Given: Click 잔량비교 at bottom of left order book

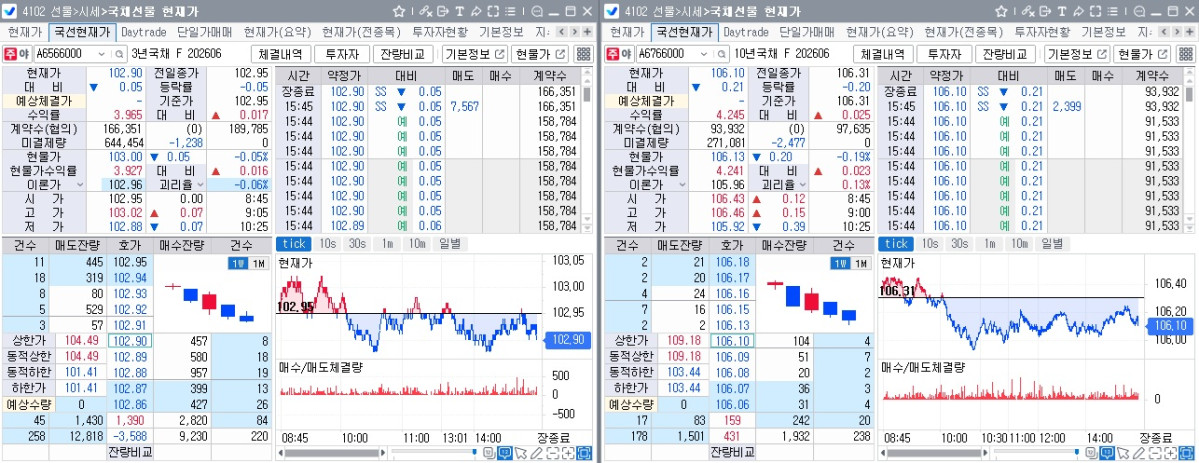Looking at the screenshot, I should click(x=129, y=451).
